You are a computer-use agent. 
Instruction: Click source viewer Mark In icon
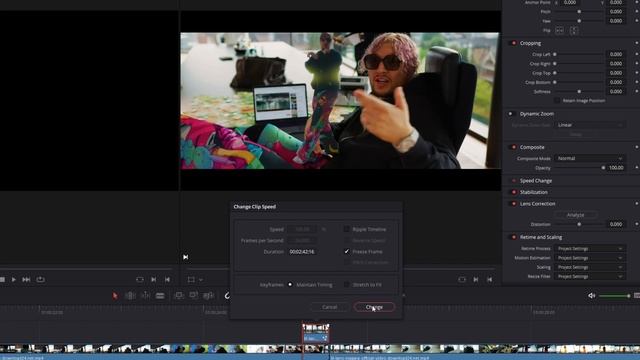[x=153, y=280]
